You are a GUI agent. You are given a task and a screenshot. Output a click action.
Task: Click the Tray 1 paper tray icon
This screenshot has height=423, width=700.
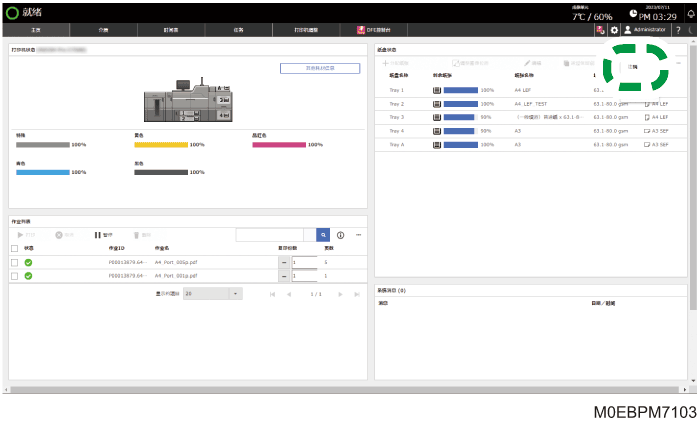[x=437, y=90]
